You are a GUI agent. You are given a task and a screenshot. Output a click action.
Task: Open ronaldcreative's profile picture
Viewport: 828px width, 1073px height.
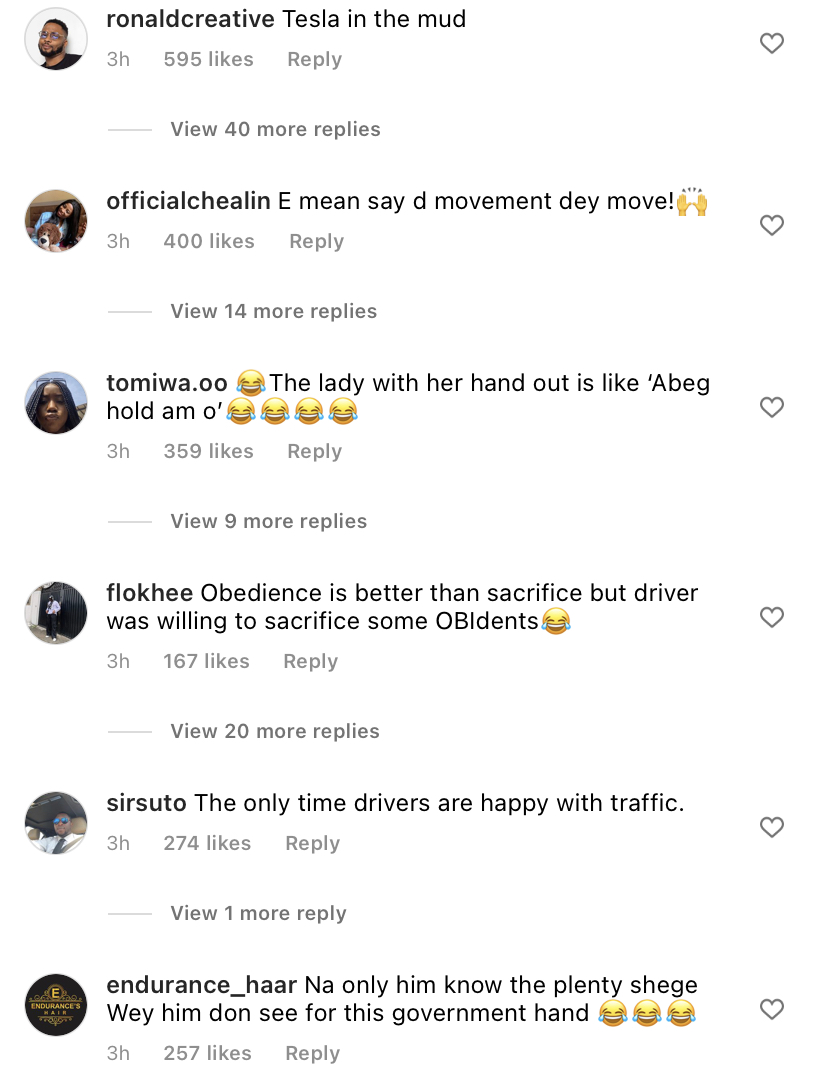tap(56, 39)
